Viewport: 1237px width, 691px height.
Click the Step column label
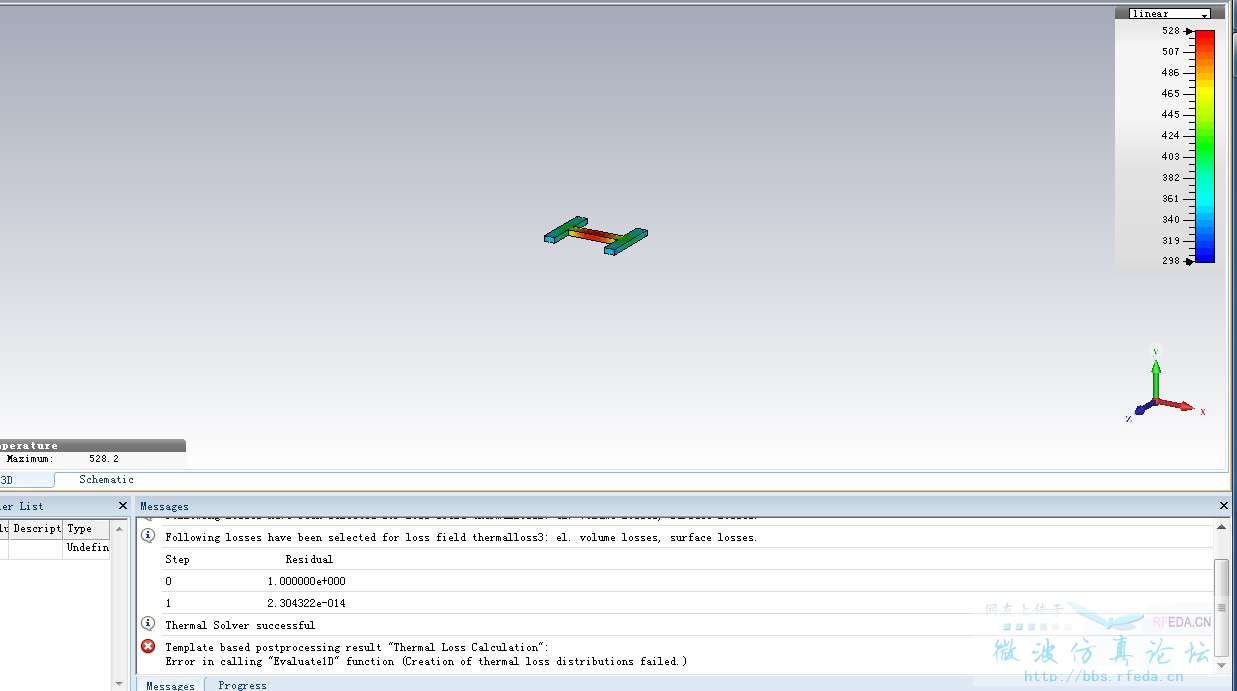pyautogui.click(x=177, y=560)
